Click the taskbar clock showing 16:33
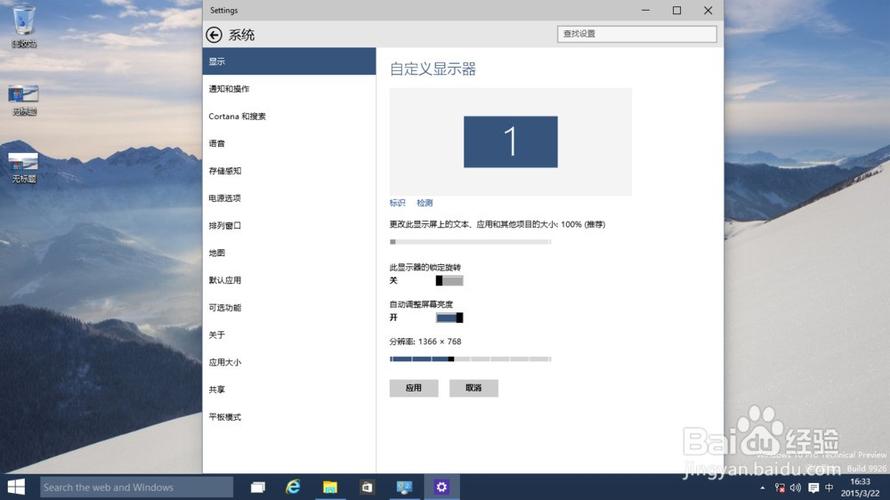 coord(860,487)
